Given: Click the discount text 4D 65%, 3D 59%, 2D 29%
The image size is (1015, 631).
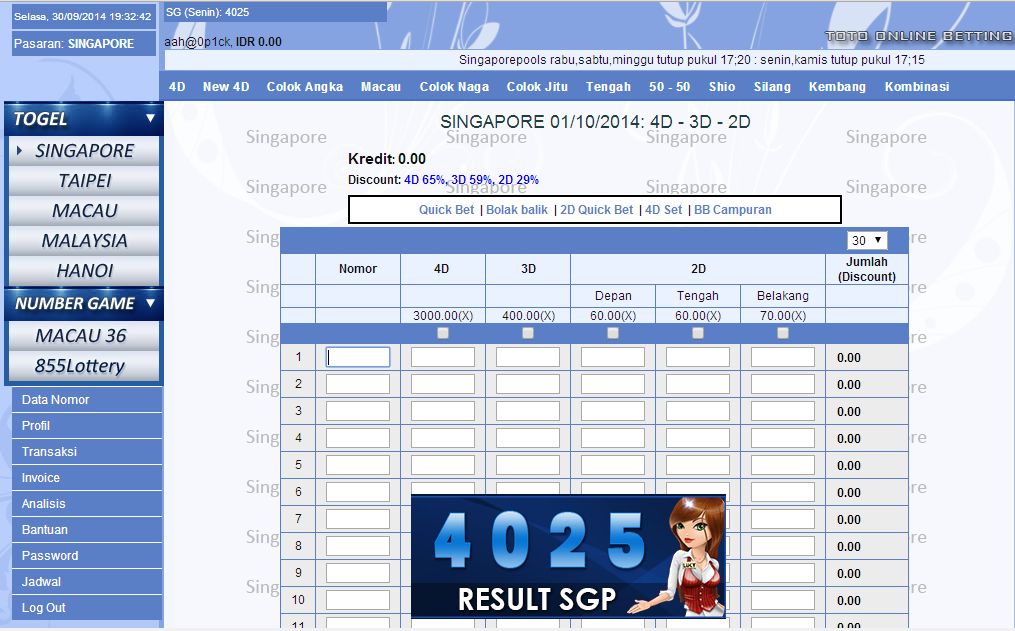Looking at the screenshot, I should click(471, 180).
